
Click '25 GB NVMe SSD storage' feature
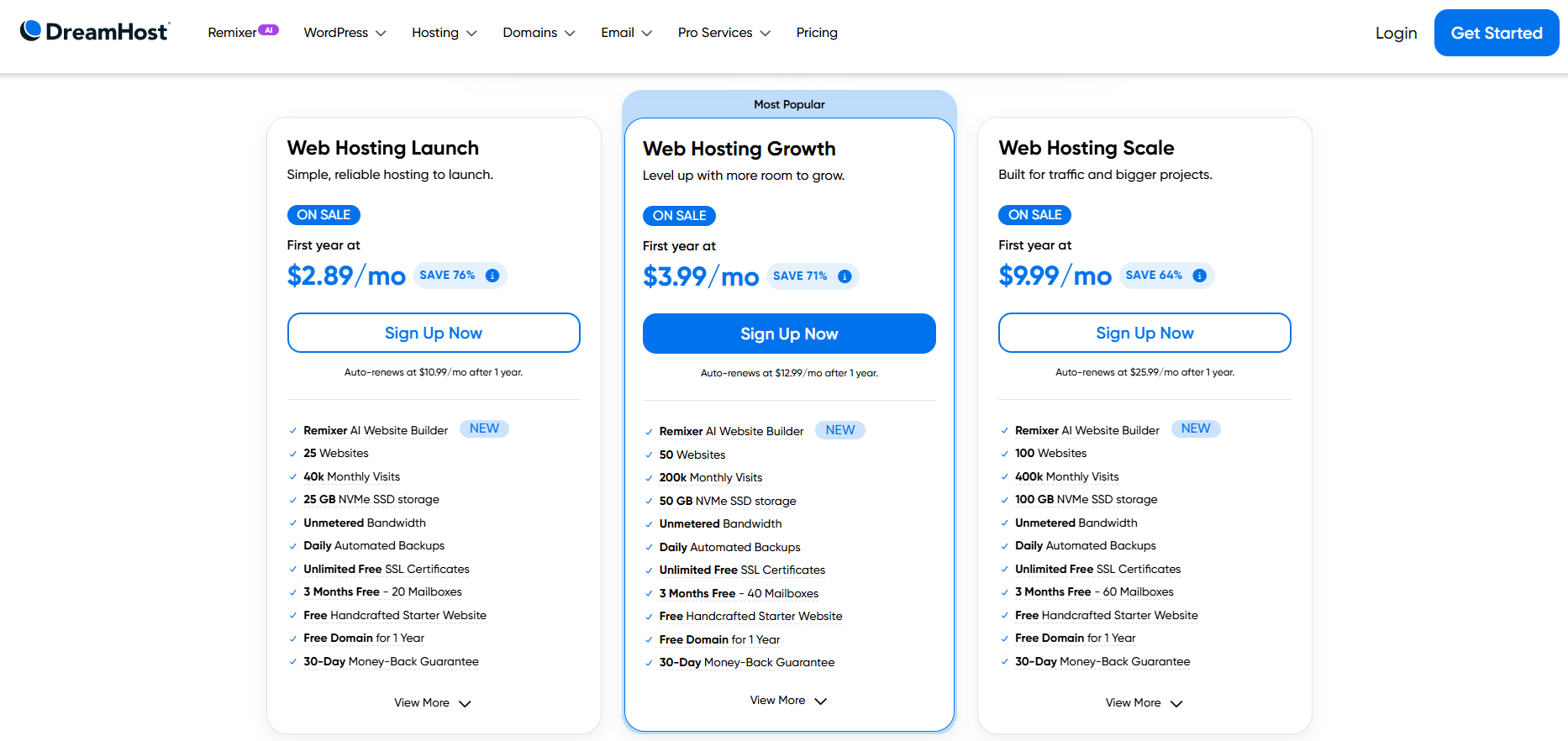pyautogui.click(x=371, y=499)
